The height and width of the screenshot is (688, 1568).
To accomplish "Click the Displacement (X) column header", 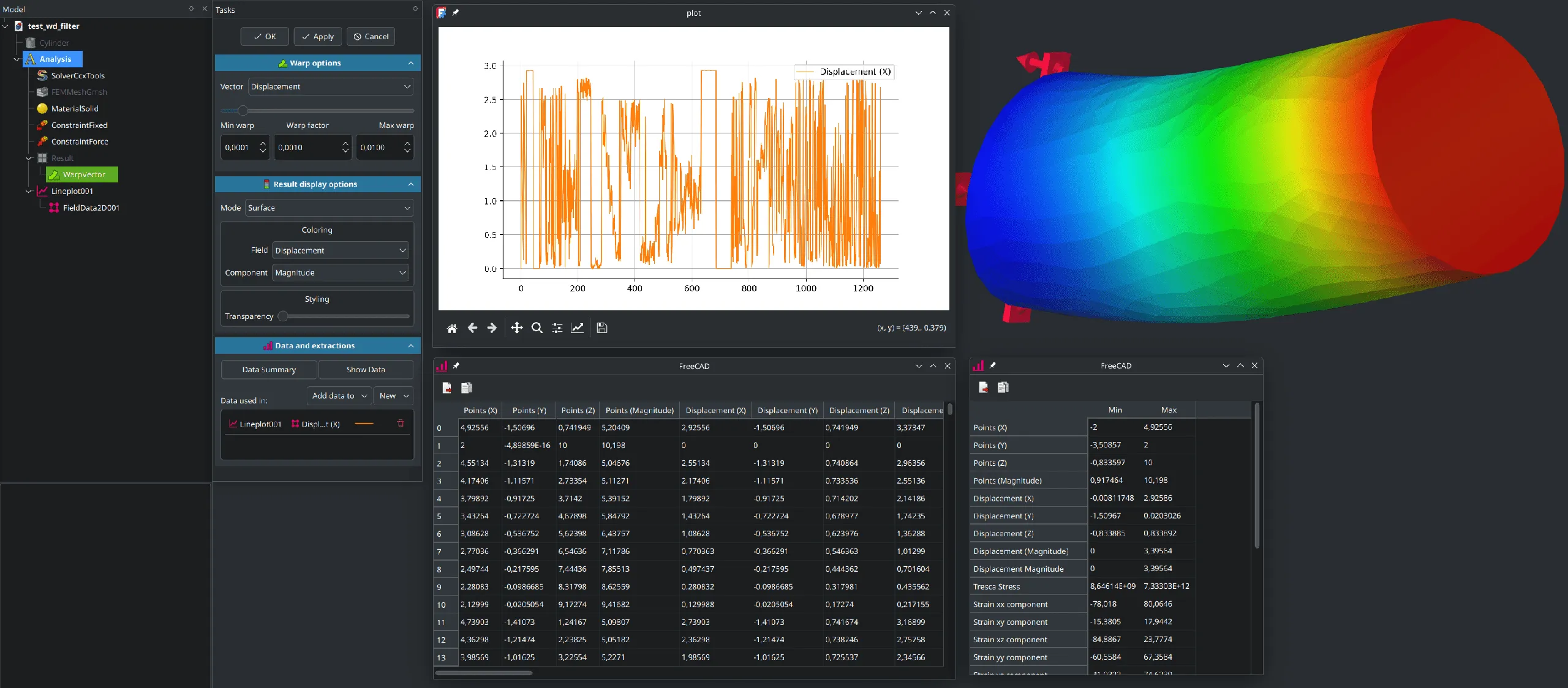I will [x=715, y=410].
